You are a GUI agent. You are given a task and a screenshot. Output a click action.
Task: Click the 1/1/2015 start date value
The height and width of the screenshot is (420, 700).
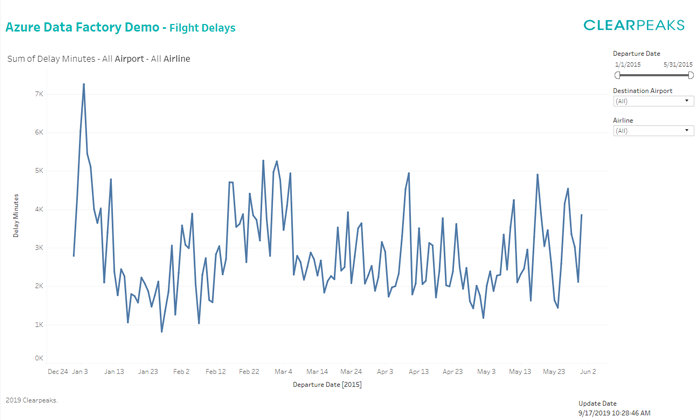pos(628,65)
